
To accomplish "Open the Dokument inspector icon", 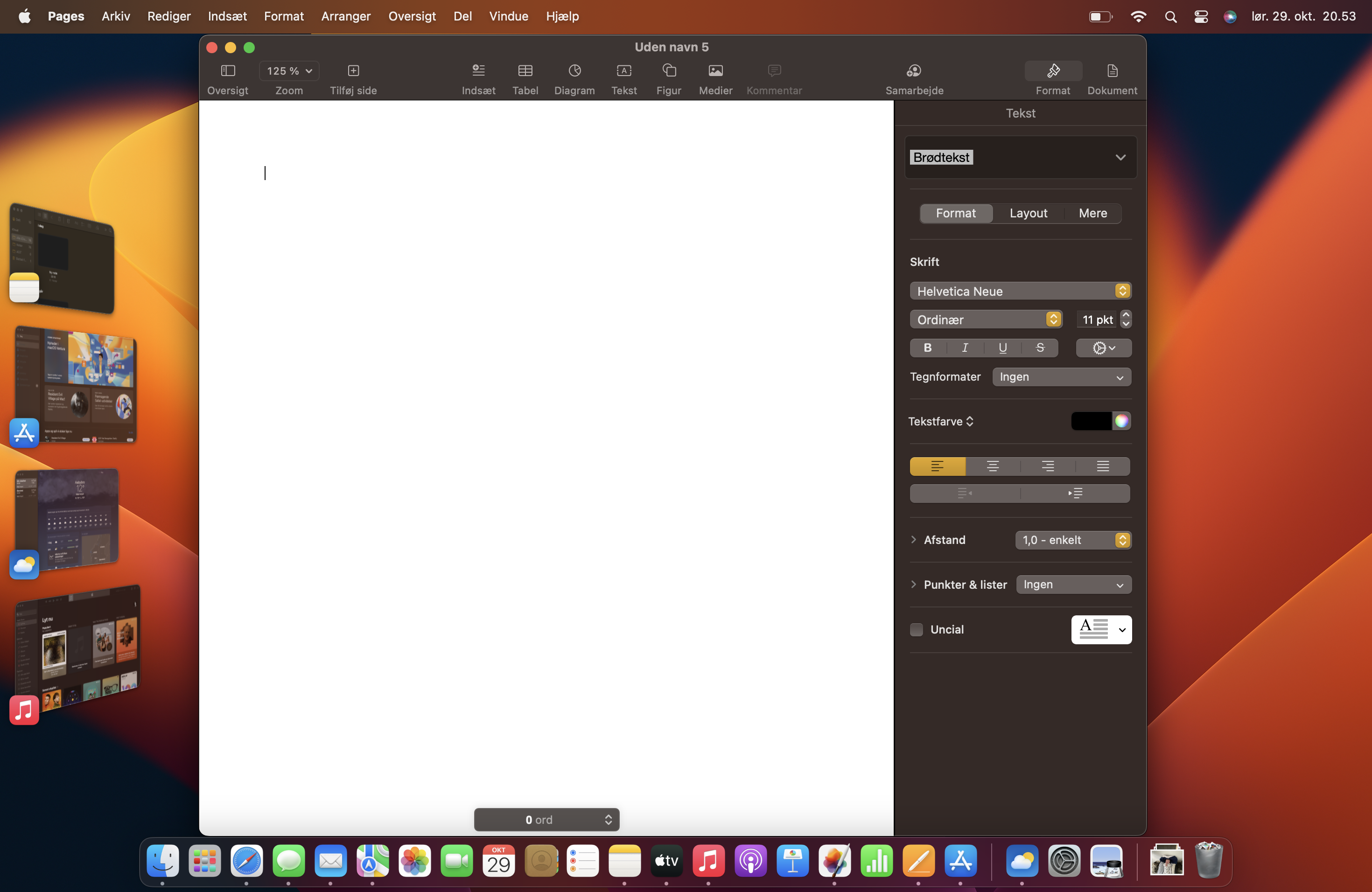I will click(x=1112, y=71).
